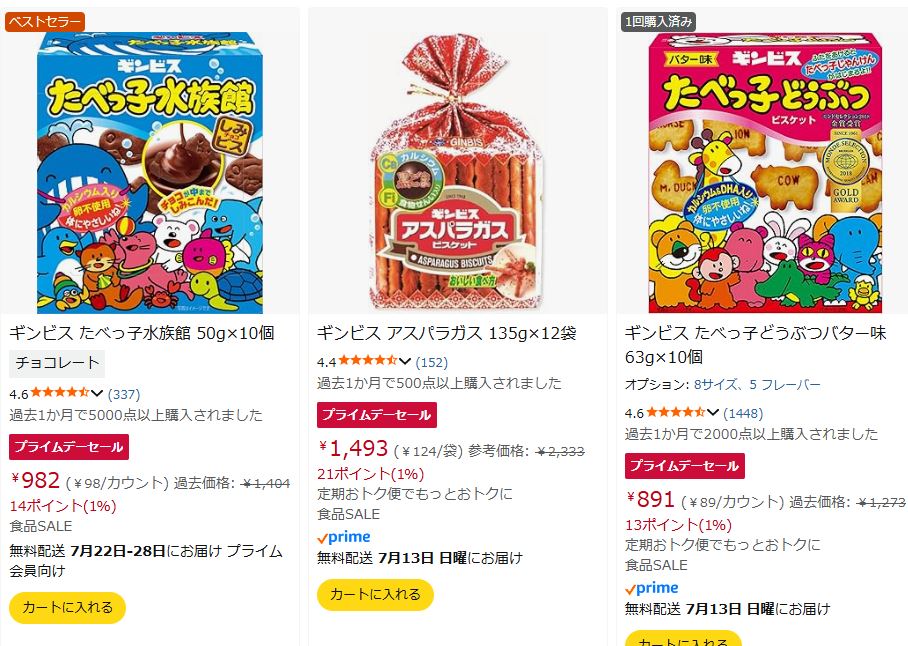Click the ギンビス たべっ子水族館 50g×10個 title
Viewport: 908px width, 646px height.
click(x=142, y=333)
